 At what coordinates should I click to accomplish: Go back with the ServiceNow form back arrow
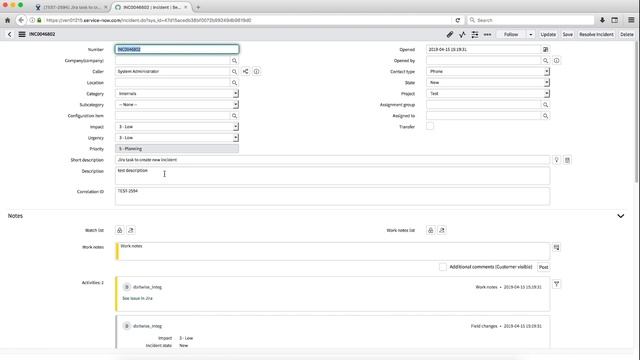tap(9, 35)
